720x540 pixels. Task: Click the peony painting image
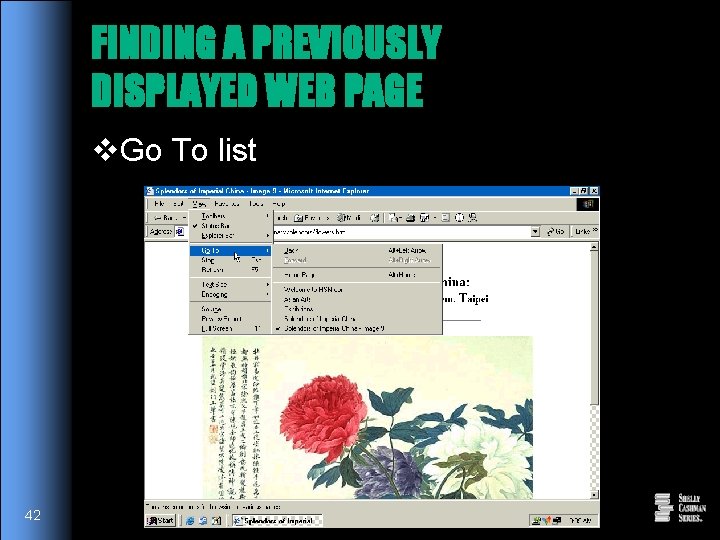click(368, 417)
